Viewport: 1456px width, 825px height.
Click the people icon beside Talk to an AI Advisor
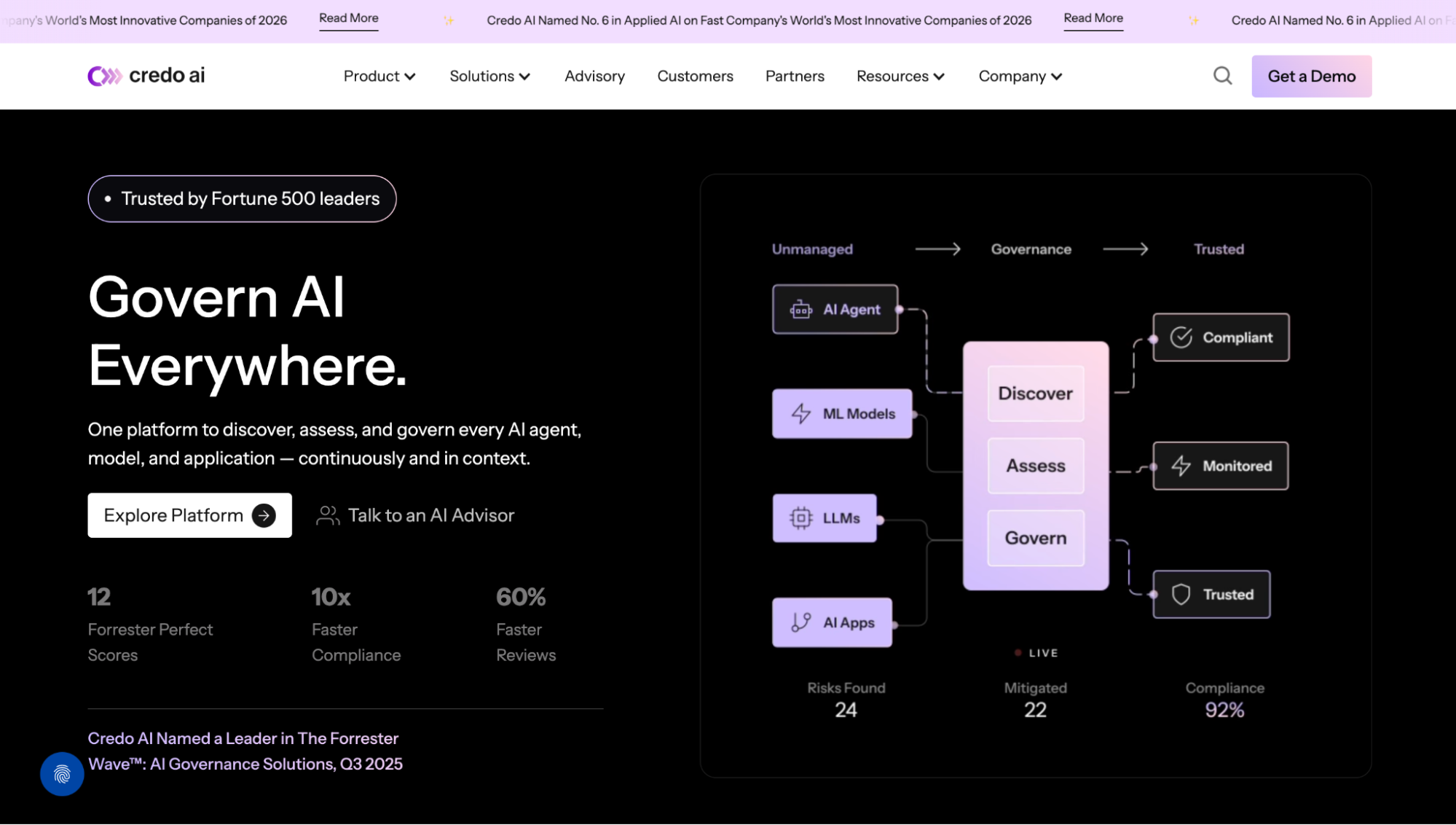tap(328, 516)
